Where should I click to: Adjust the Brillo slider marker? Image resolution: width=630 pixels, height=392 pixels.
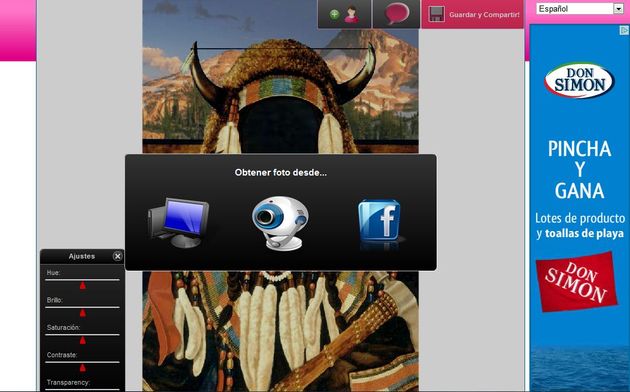pos(82,313)
